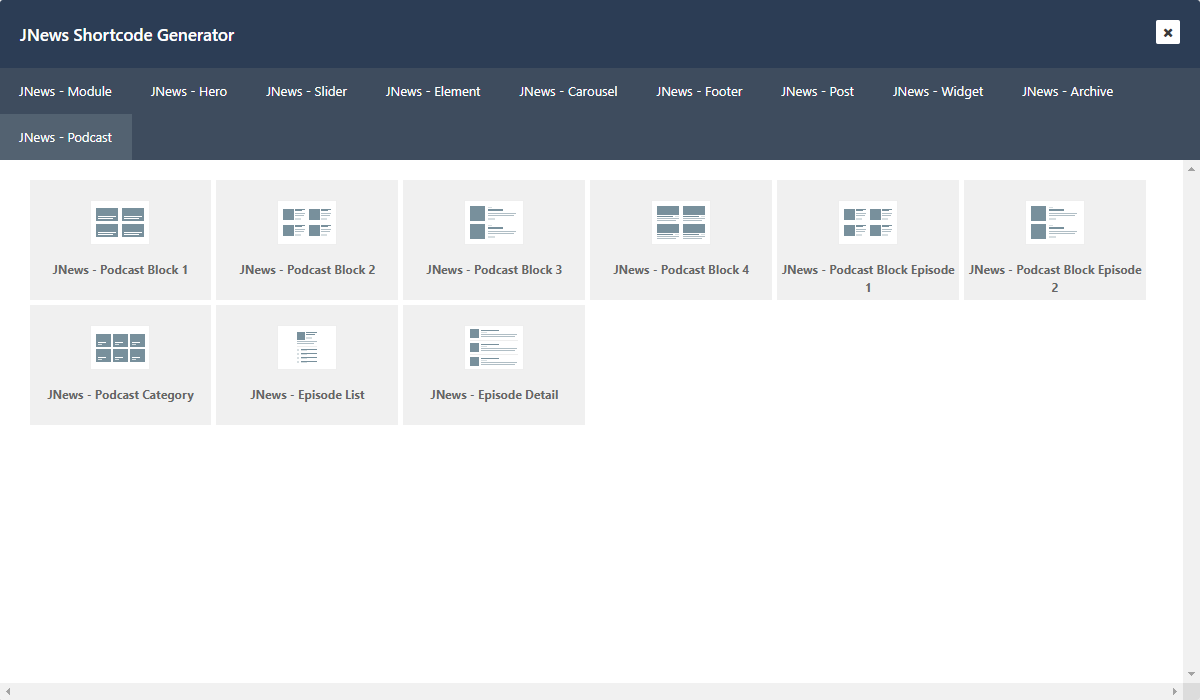This screenshot has height=700, width=1200.
Task: Select the Podcast Block 1 layout icon
Action: point(120,222)
